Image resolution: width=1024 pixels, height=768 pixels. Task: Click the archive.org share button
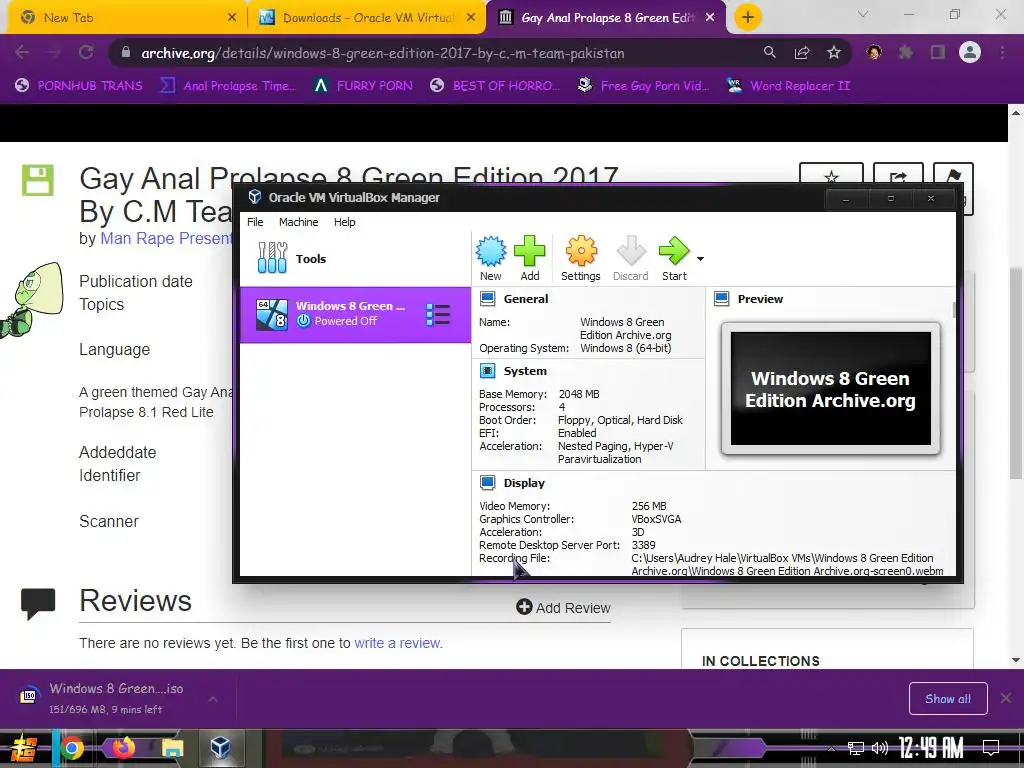(899, 176)
